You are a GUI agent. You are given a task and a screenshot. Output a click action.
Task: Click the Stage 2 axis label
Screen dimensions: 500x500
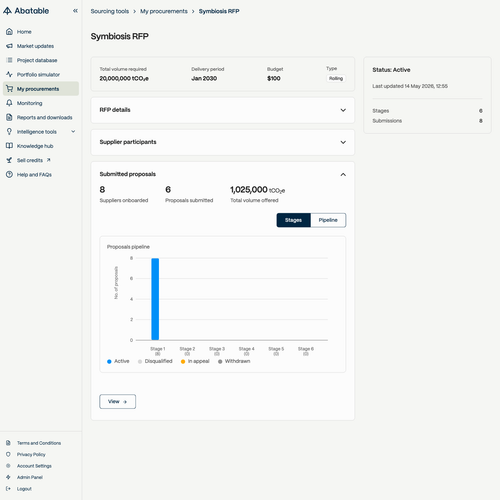click(x=187, y=351)
